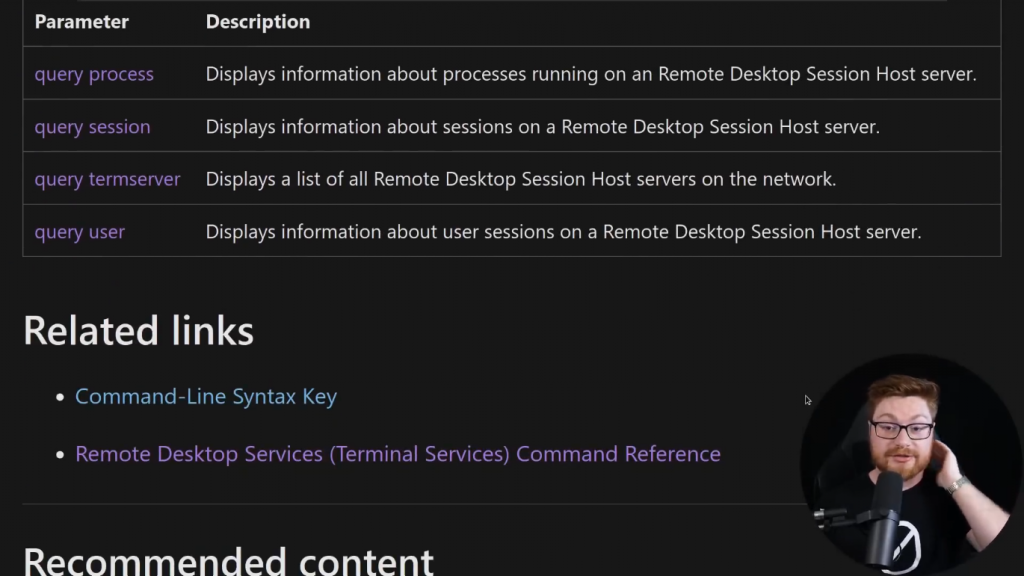The height and width of the screenshot is (576, 1024).
Task: Open the query session parameter link
Action: point(92,127)
